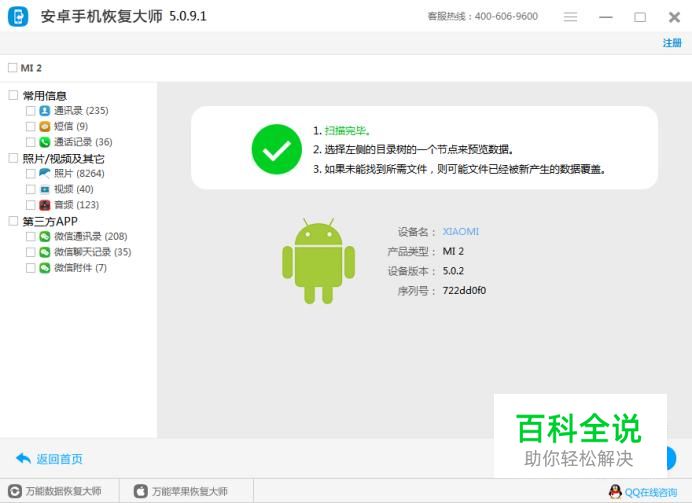Tick the 微信通讯录 (208) checkbox
The height and width of the screenshot is (503, 692).
tap(30, 236)
